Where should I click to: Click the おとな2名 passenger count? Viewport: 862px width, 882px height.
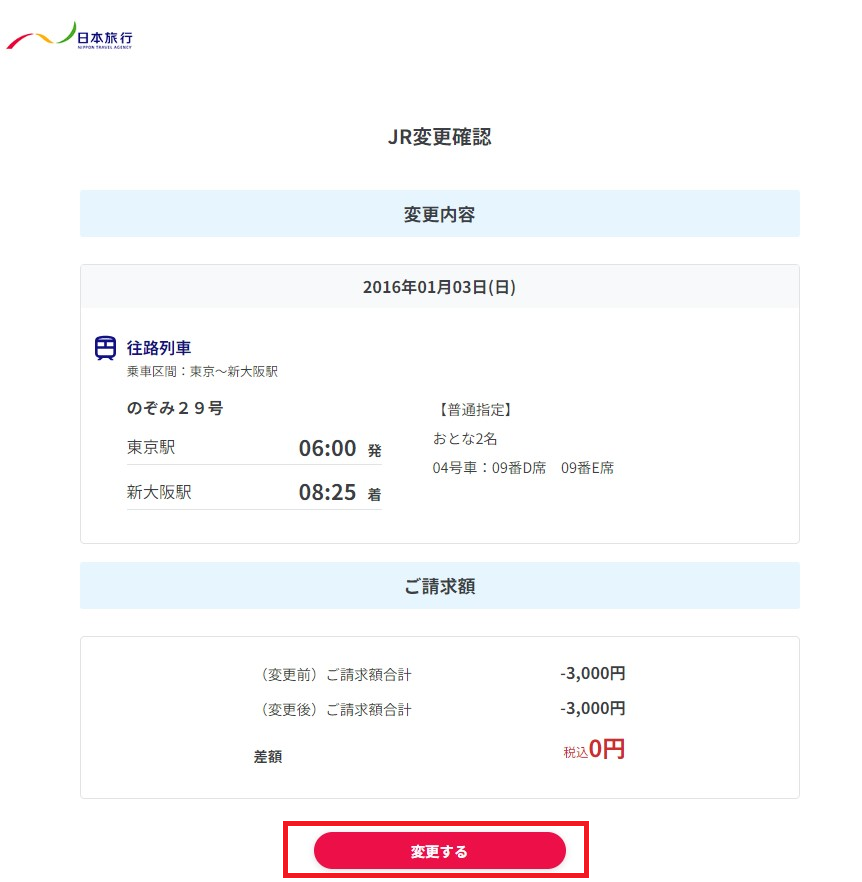[x=465, y=438]
